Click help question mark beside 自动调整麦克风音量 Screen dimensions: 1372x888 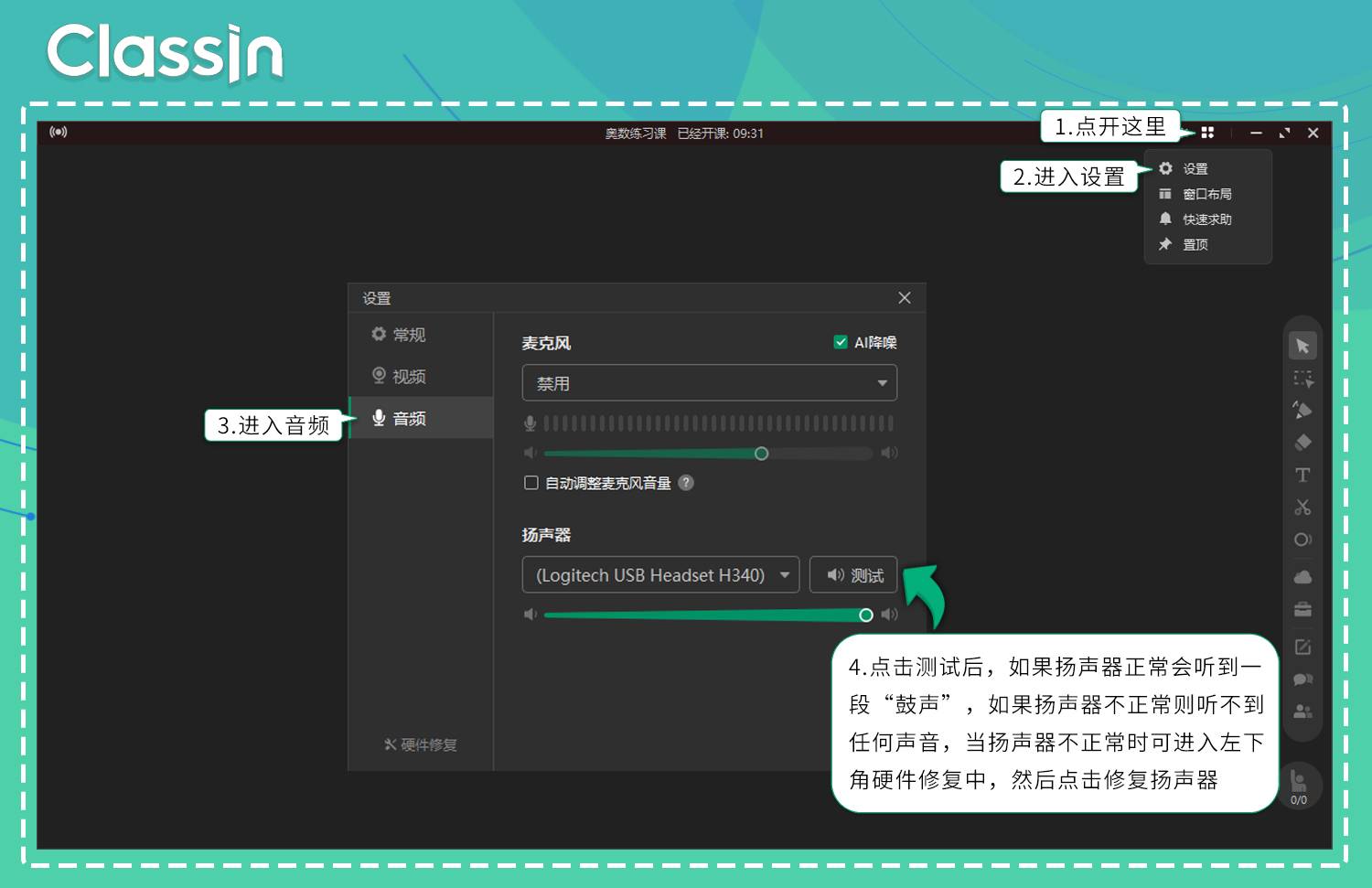point(686,483)
